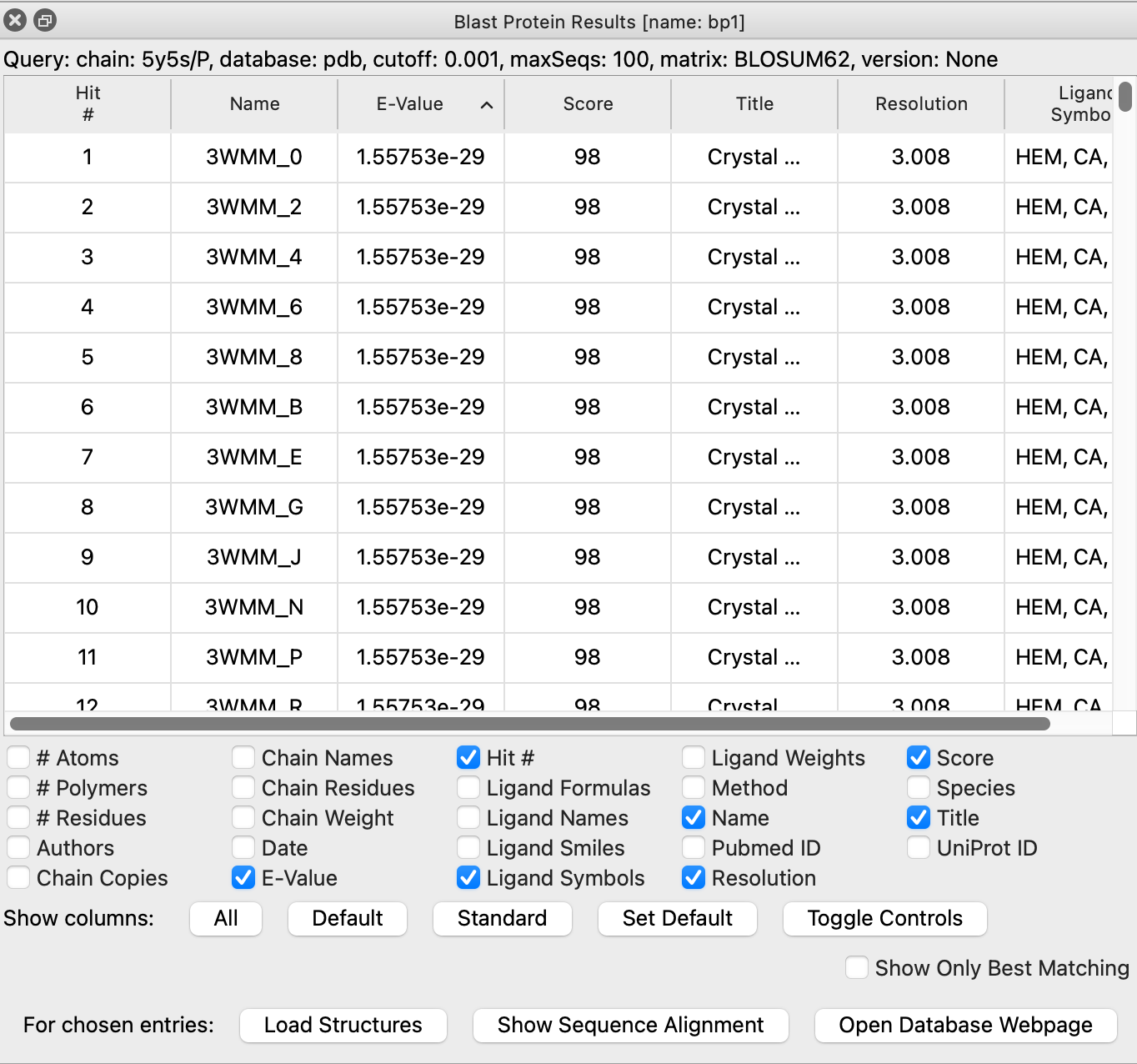Click the vertical scrollbar thumb of results

point(1125,97)
